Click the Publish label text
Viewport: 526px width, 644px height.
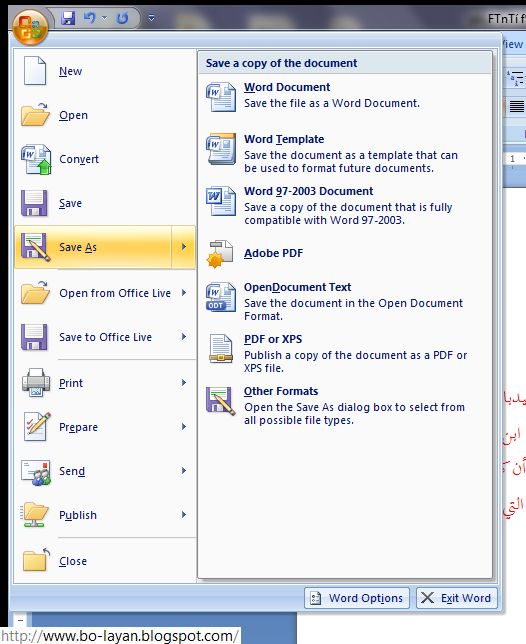coord(78,515)
